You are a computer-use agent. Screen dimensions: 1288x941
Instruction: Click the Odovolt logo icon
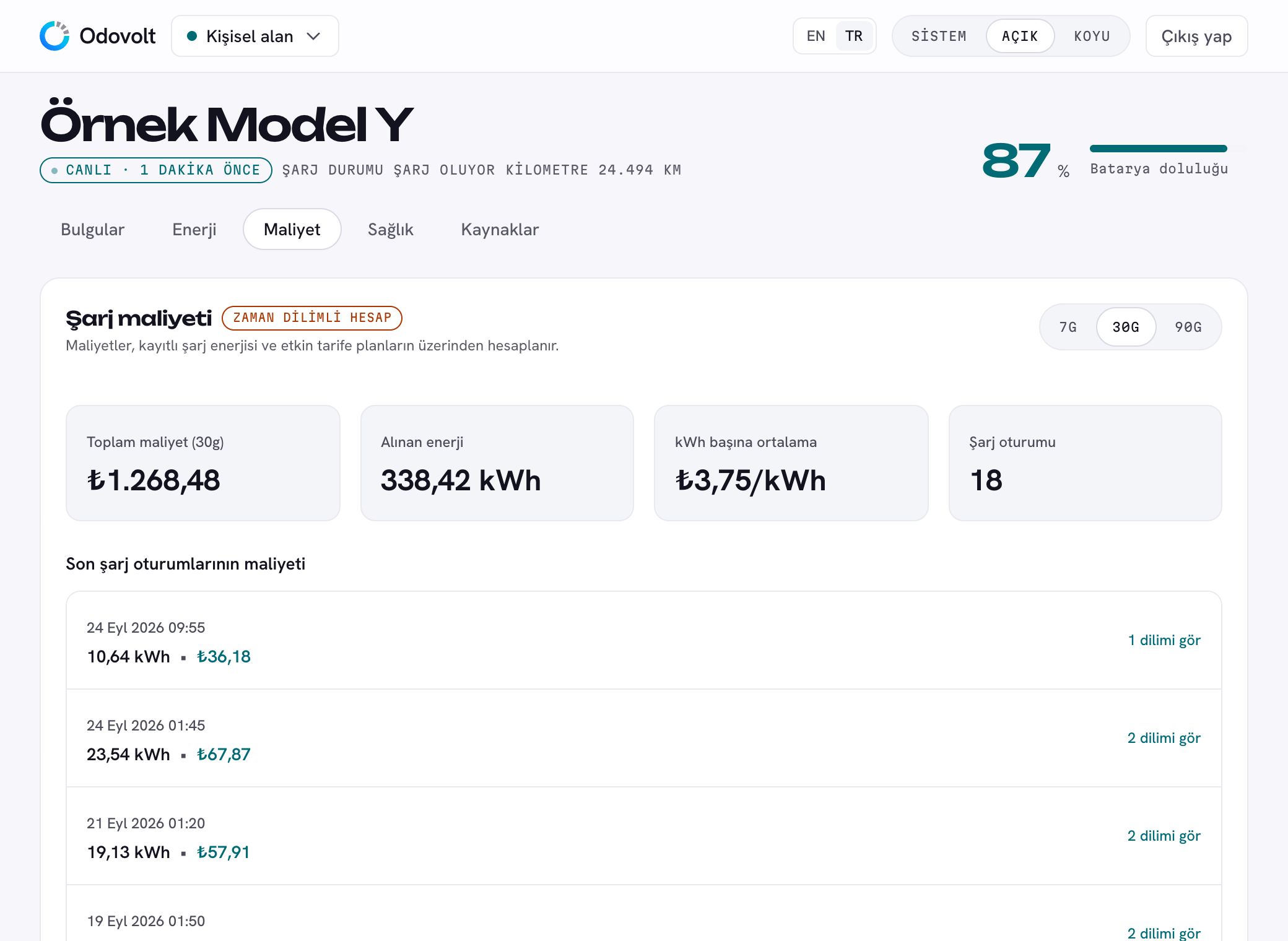coord(54,36)
